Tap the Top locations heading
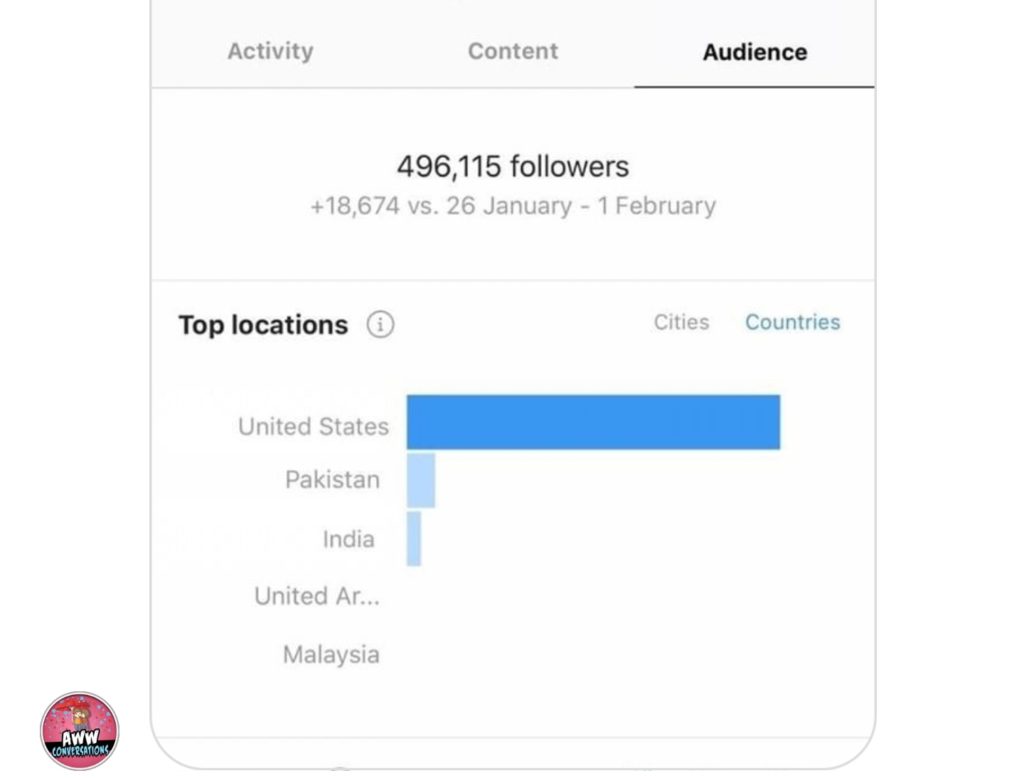This screenshot has width=1024, height=778. 263,325
